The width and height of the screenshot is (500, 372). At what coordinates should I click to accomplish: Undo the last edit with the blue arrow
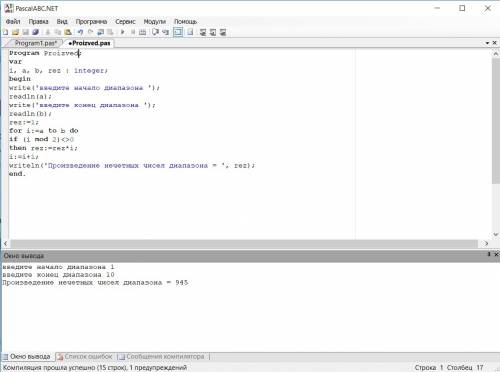pyautogui.click(x=80, y=32)
